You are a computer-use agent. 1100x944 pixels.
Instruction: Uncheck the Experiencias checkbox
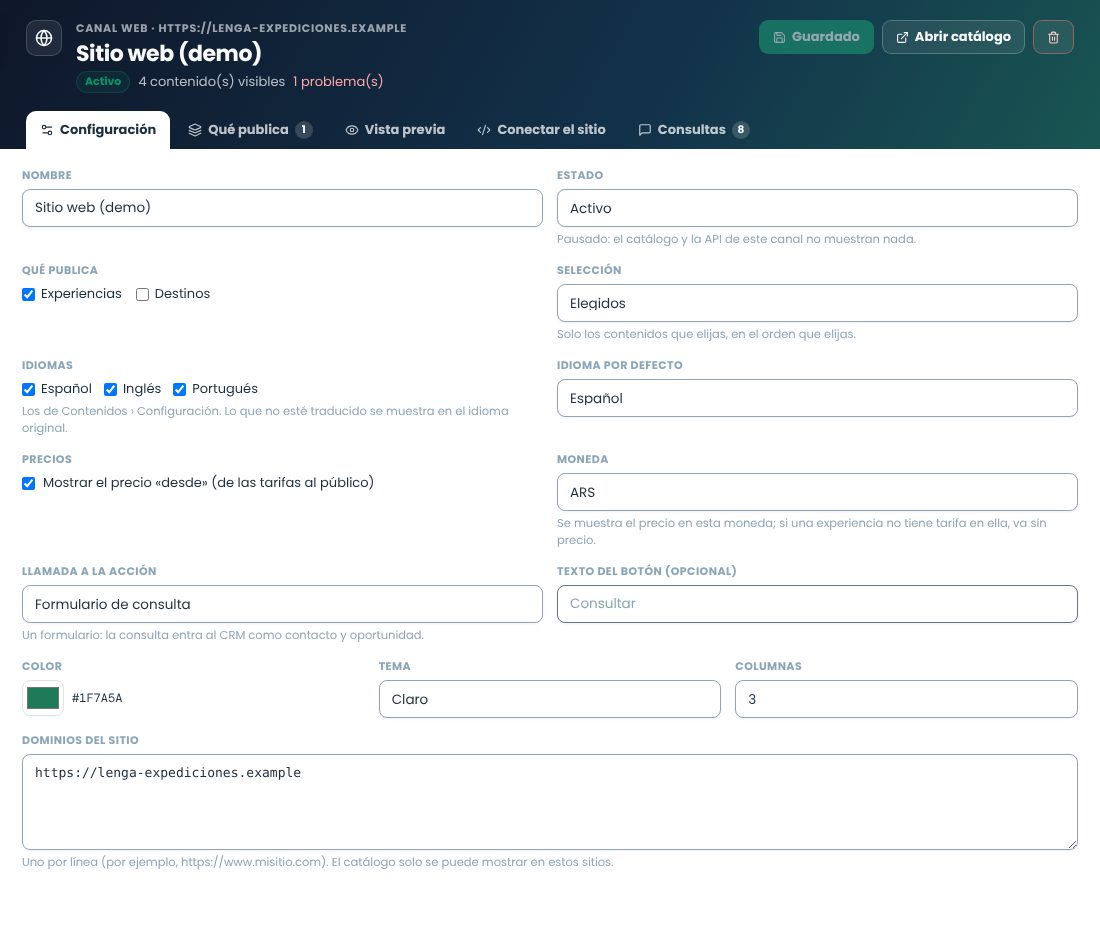29,295
